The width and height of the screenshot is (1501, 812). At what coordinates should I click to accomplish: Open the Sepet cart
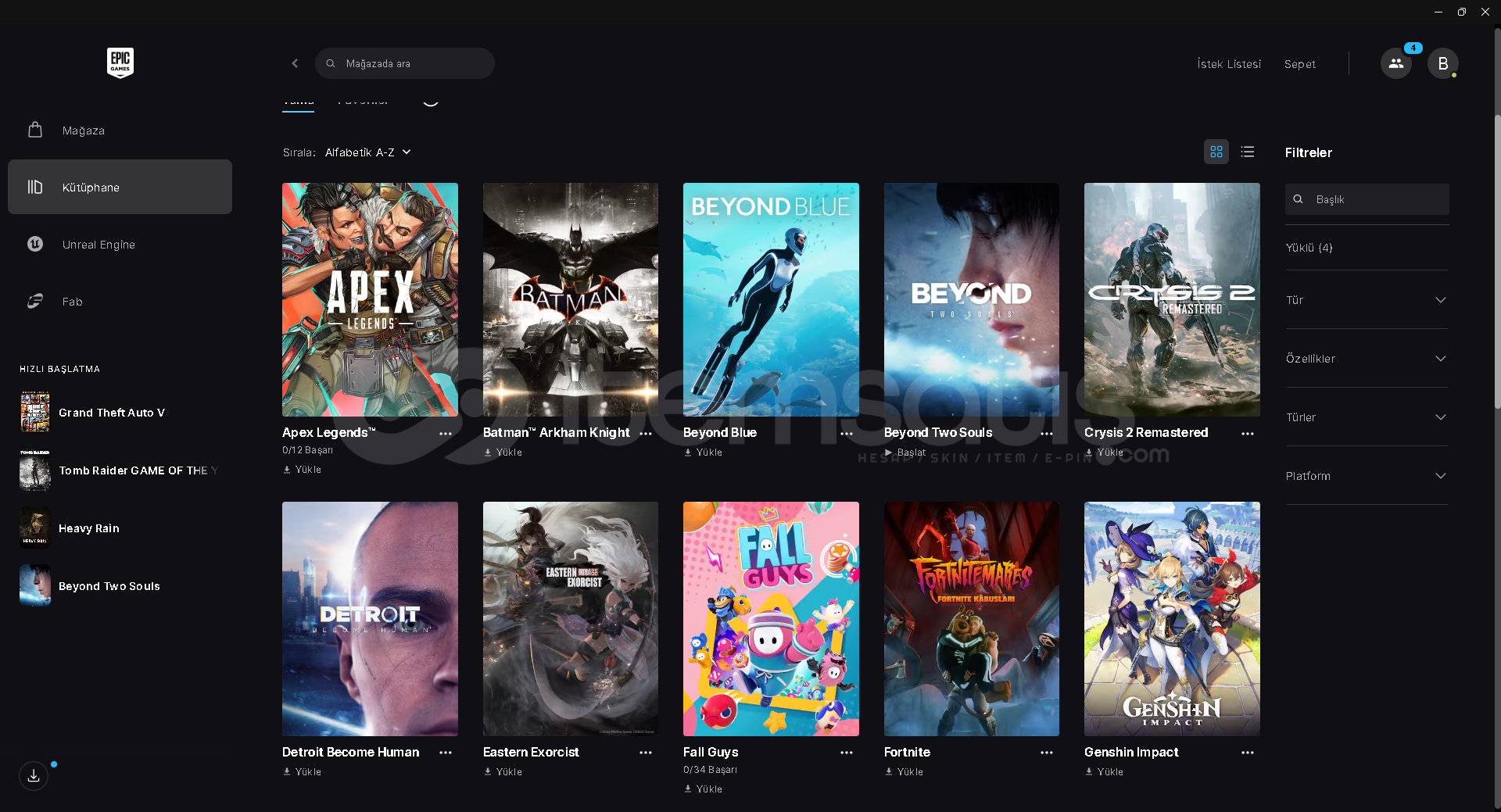[x=1300, y=64]
